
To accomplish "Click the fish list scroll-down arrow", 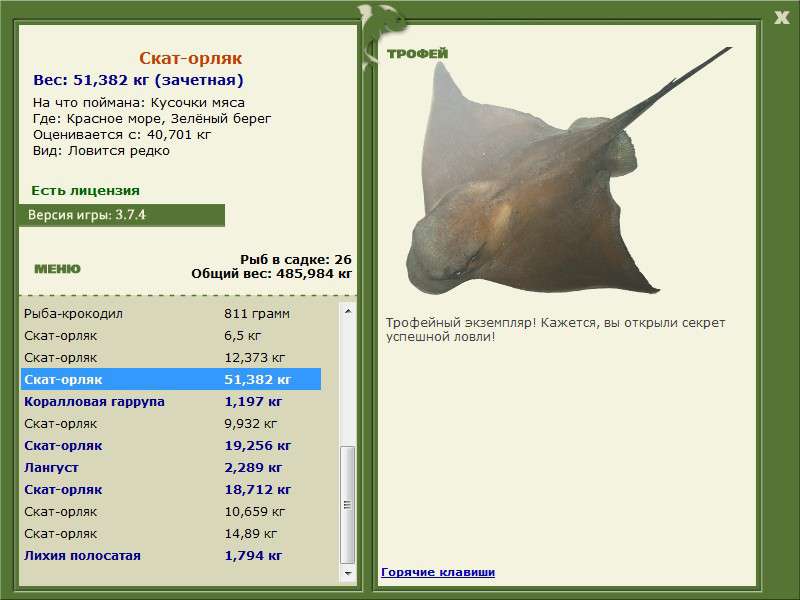I will click(x=347, y=573).
